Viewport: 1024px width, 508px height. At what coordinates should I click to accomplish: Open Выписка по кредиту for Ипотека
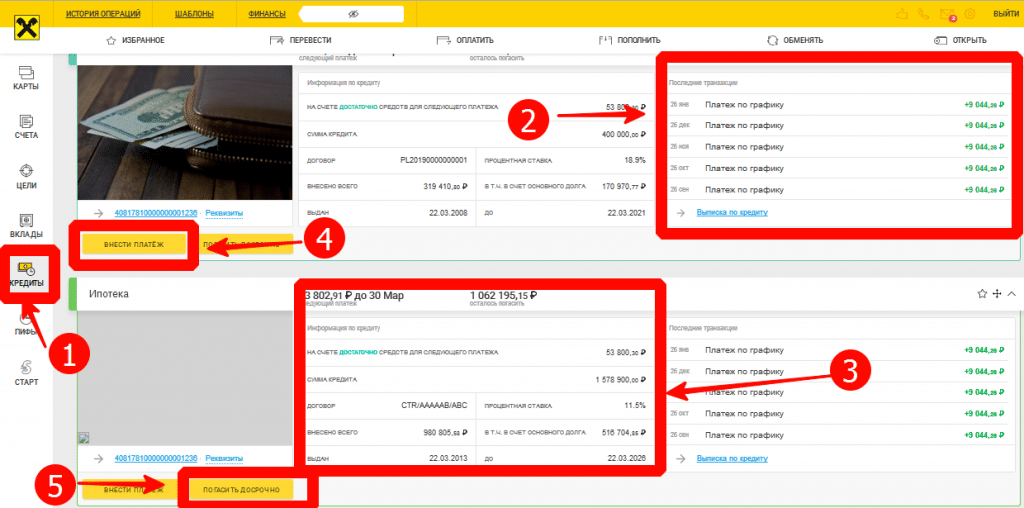[x=731, y=458]
